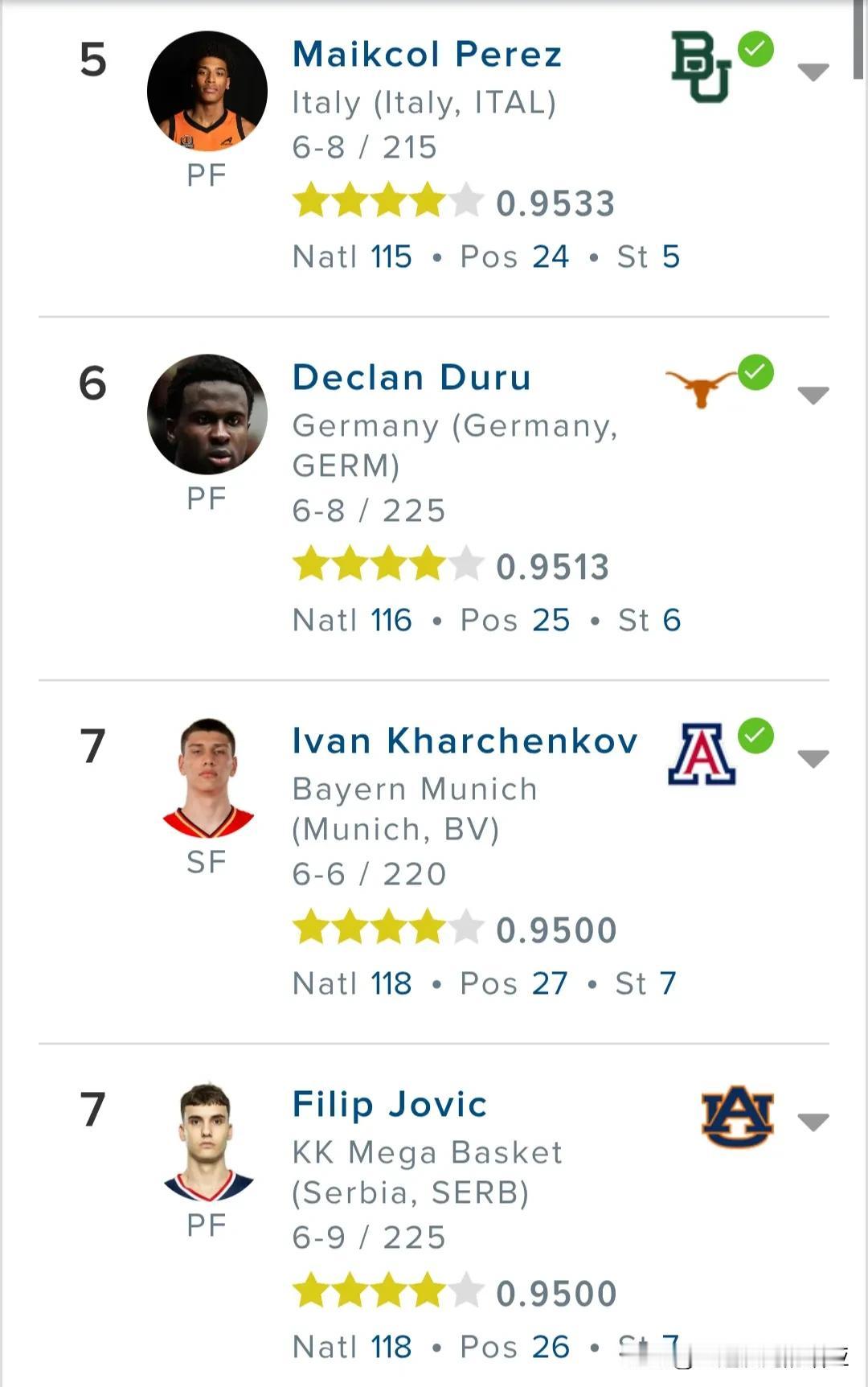Viewport: 868px width, 1387px height.
Task: Expand Ivan Kharchenkov's dropdown arrow
Action: (x=813, y=759)
